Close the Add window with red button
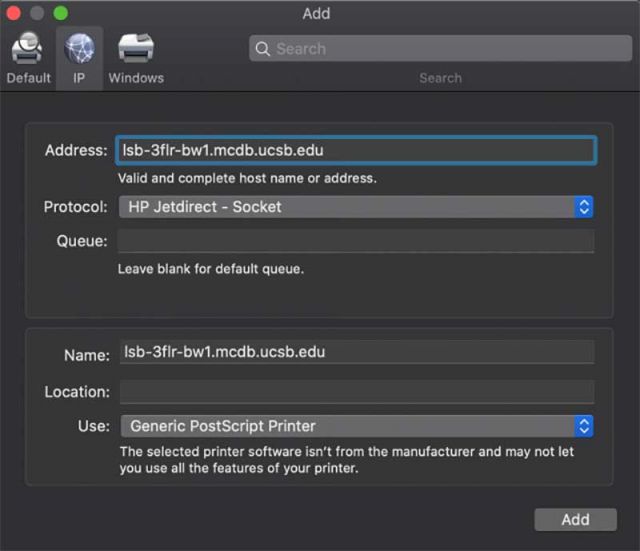640x551 pixels. pyautogui.click(x=13, y=13)
